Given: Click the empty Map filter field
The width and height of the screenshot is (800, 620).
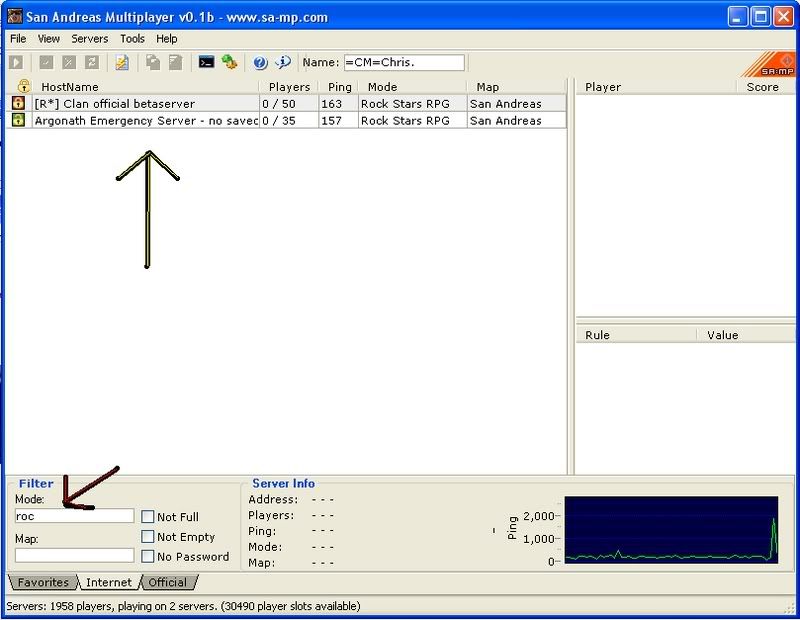Looking at the screenshot, I should point(74,555).
